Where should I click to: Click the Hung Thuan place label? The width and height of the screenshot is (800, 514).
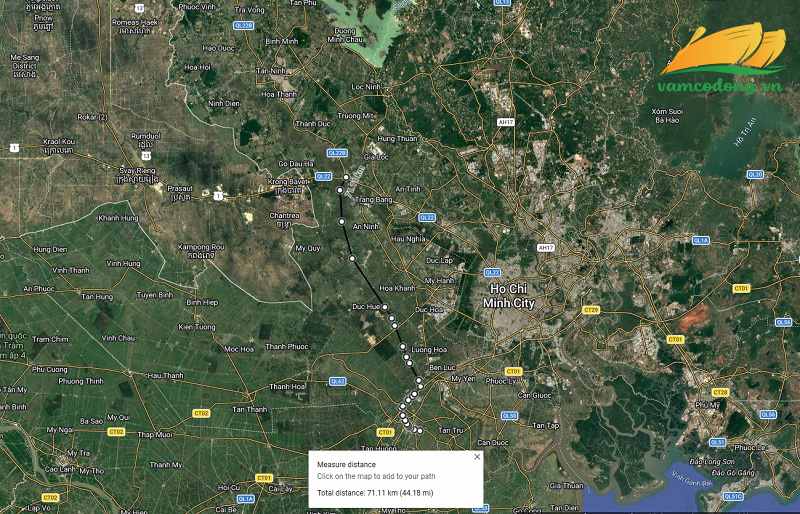pos(397,139)
